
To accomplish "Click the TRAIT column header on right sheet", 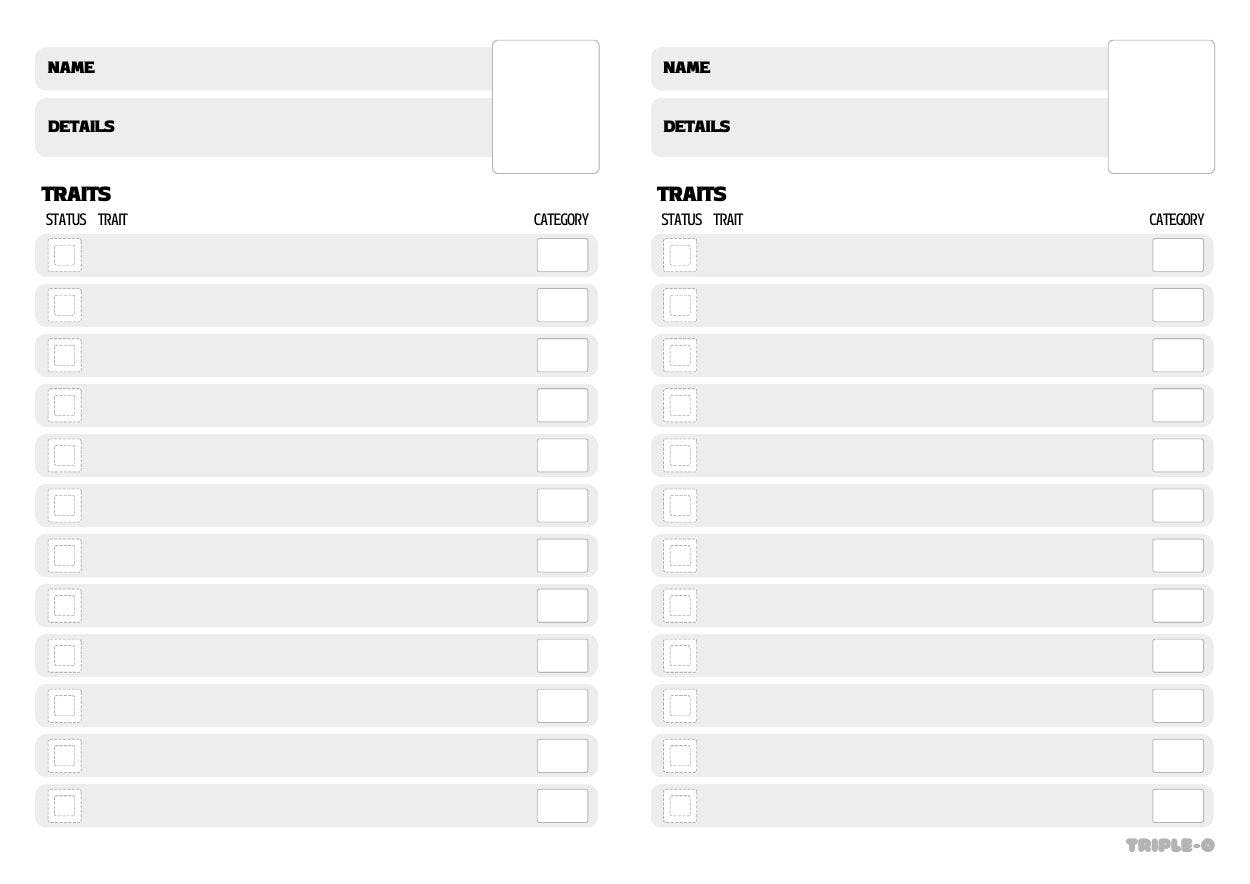I will pos(728,220).
